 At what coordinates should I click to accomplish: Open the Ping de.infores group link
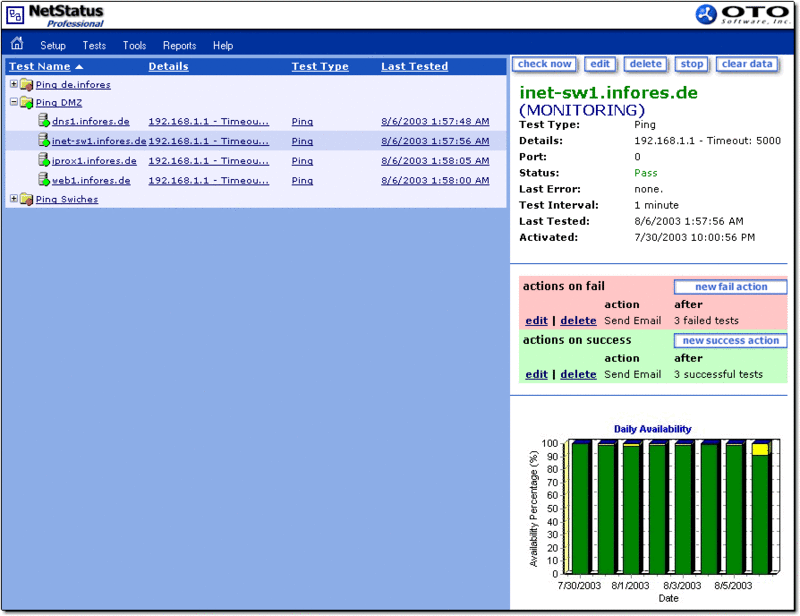73,85
